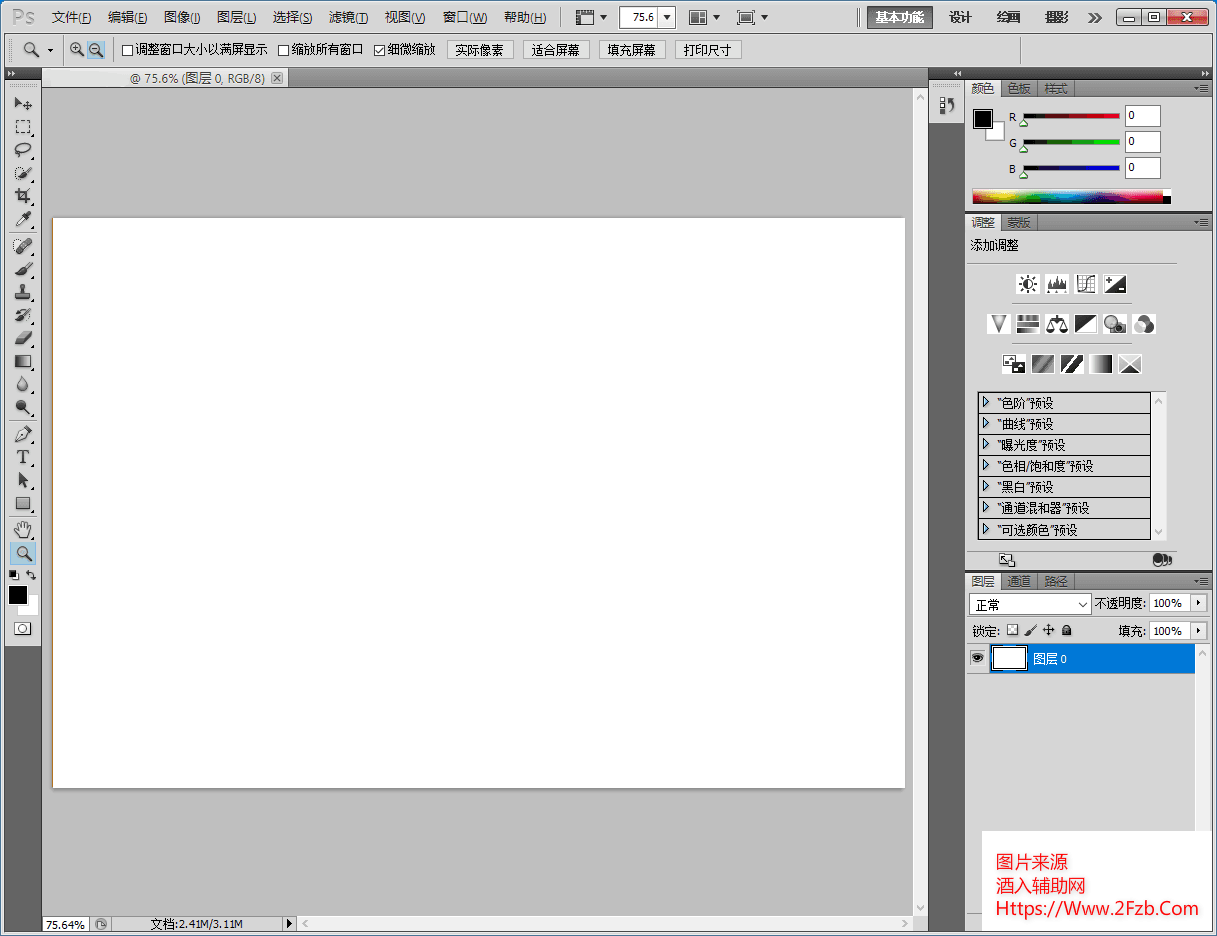Select the Gradient tool
1217x936 pixels.
pyautogui.click(x=22, y=361)
